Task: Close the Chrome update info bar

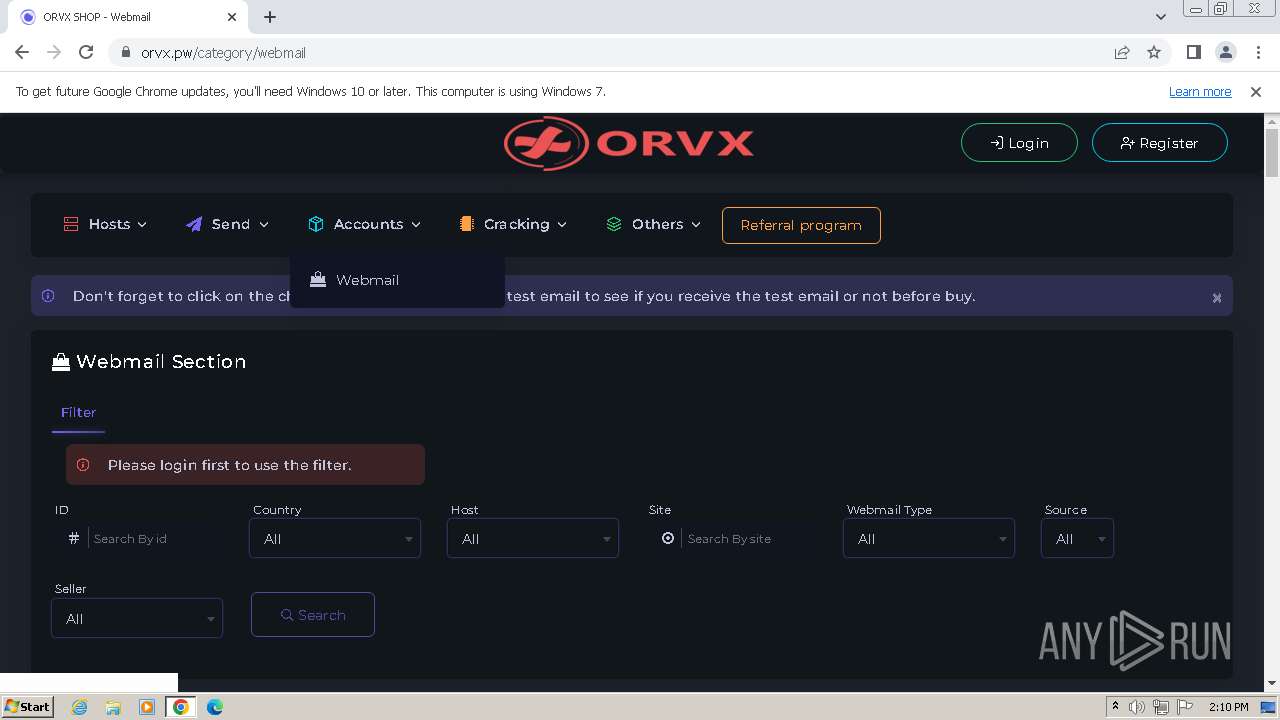Action: tap(1256, 91)
